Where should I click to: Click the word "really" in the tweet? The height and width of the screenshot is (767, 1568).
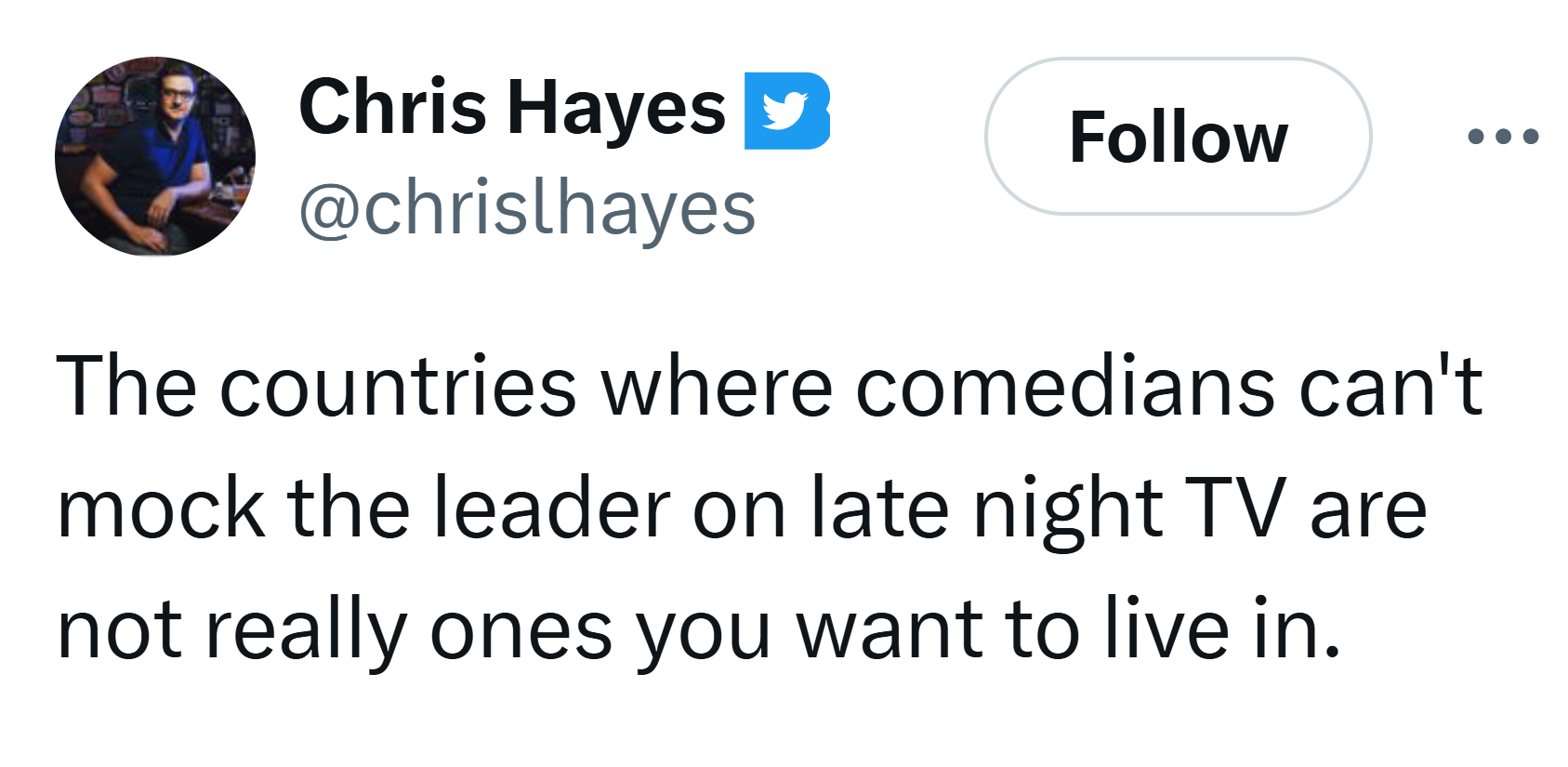[x=306, y=632]
